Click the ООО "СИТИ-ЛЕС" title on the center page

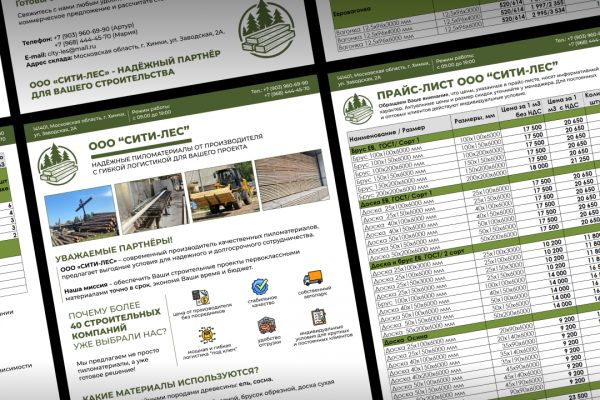(139, 139)
